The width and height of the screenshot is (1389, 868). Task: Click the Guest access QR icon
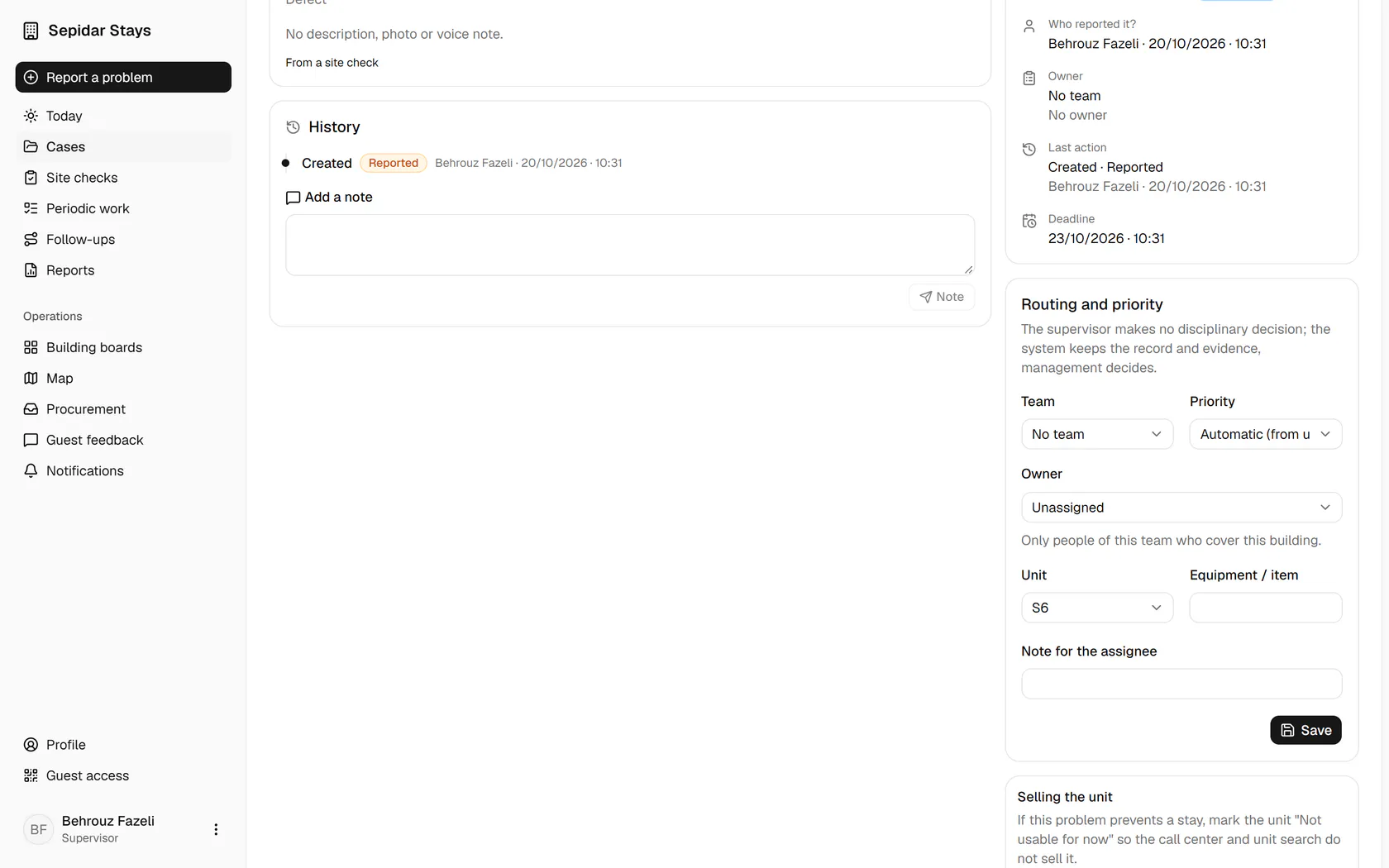click(31, 775)
